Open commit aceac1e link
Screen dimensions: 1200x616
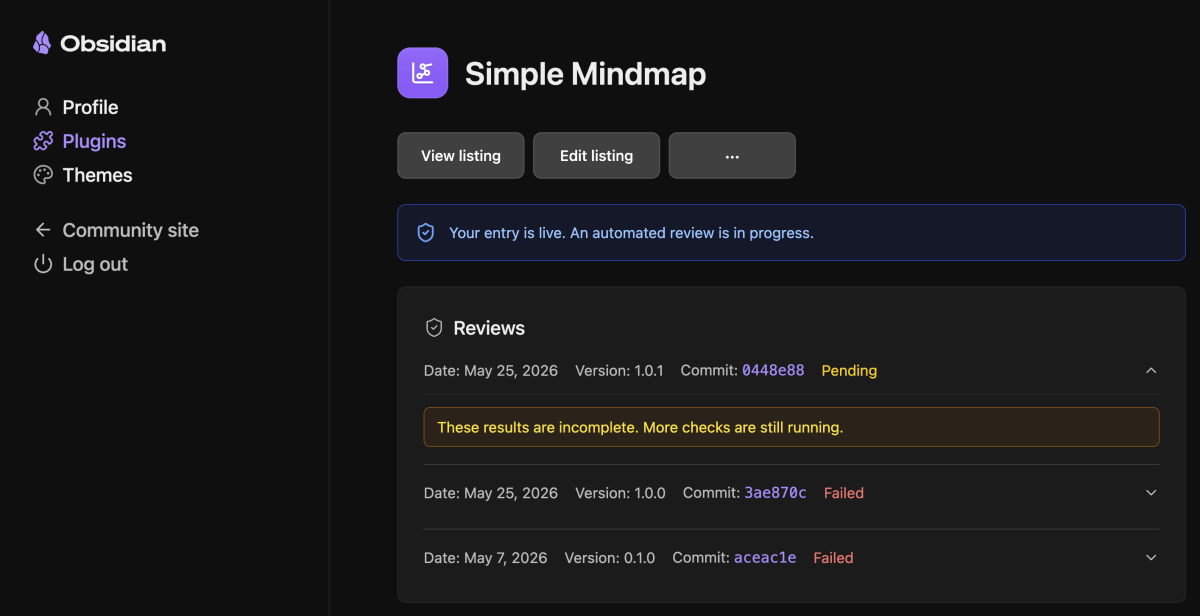pos(765,558)
